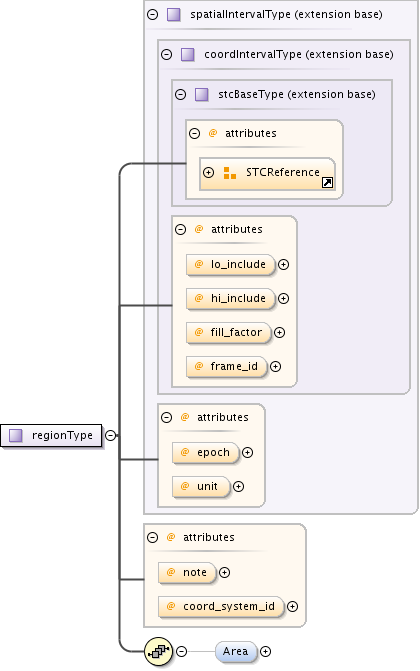Expand the note attribute
Viewport: 420px width, 671px height.
coord(224,573)
